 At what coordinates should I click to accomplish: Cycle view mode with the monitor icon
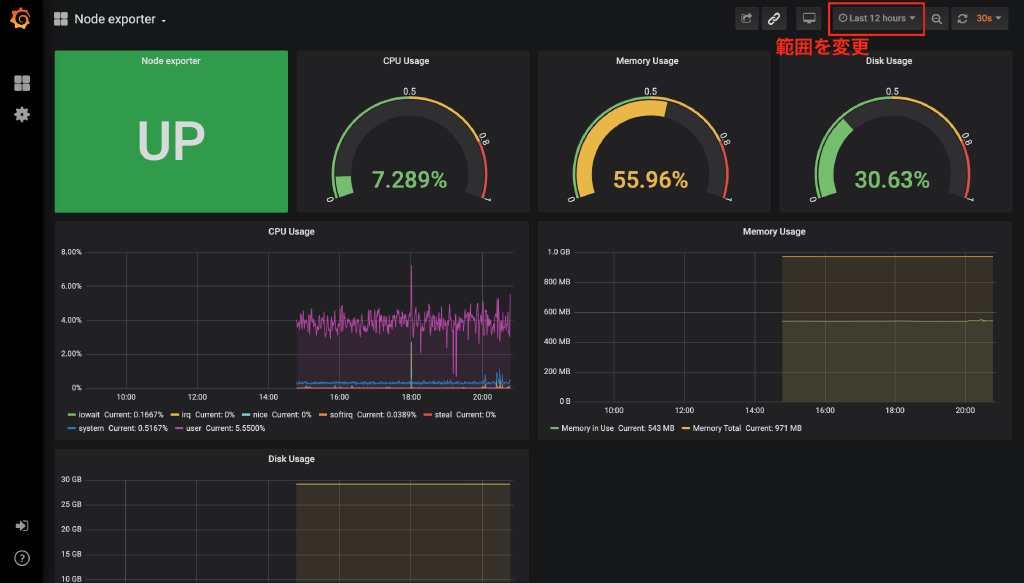809,18
